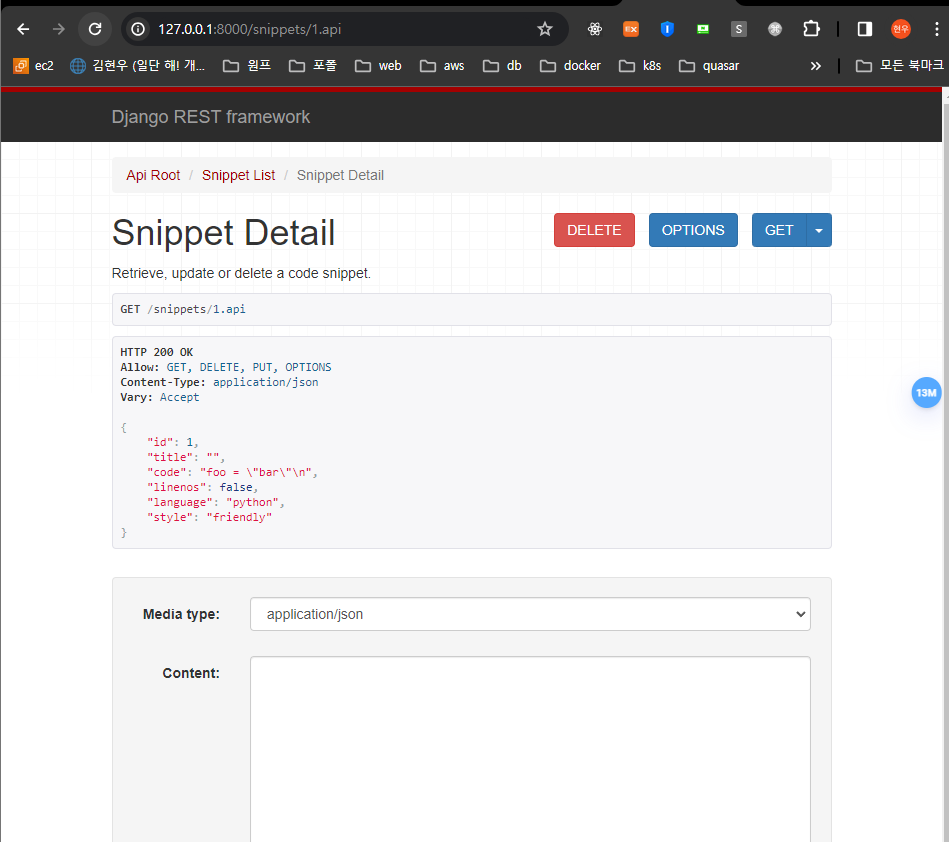Image resolution: width=949 pixels, height=842 pixels.
Task: Click the OPTIONS button
Action: pos(692,230)
